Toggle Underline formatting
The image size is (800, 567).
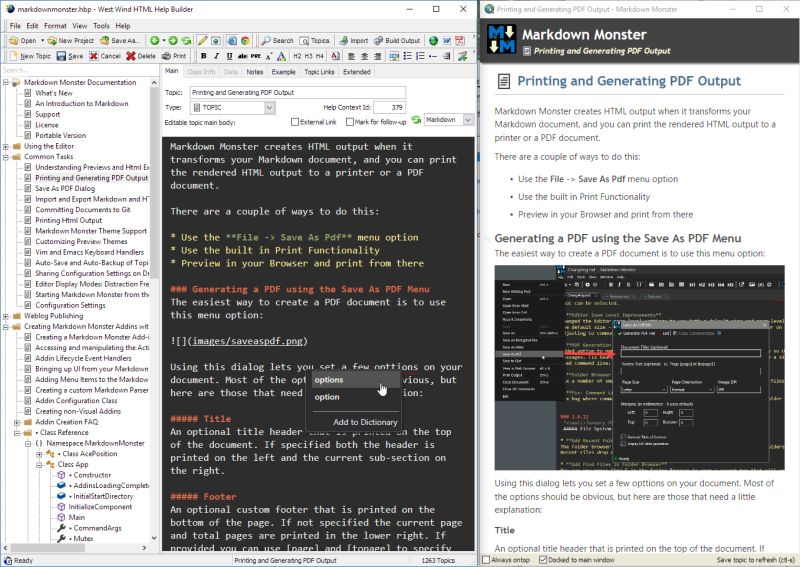click(229, 56)
